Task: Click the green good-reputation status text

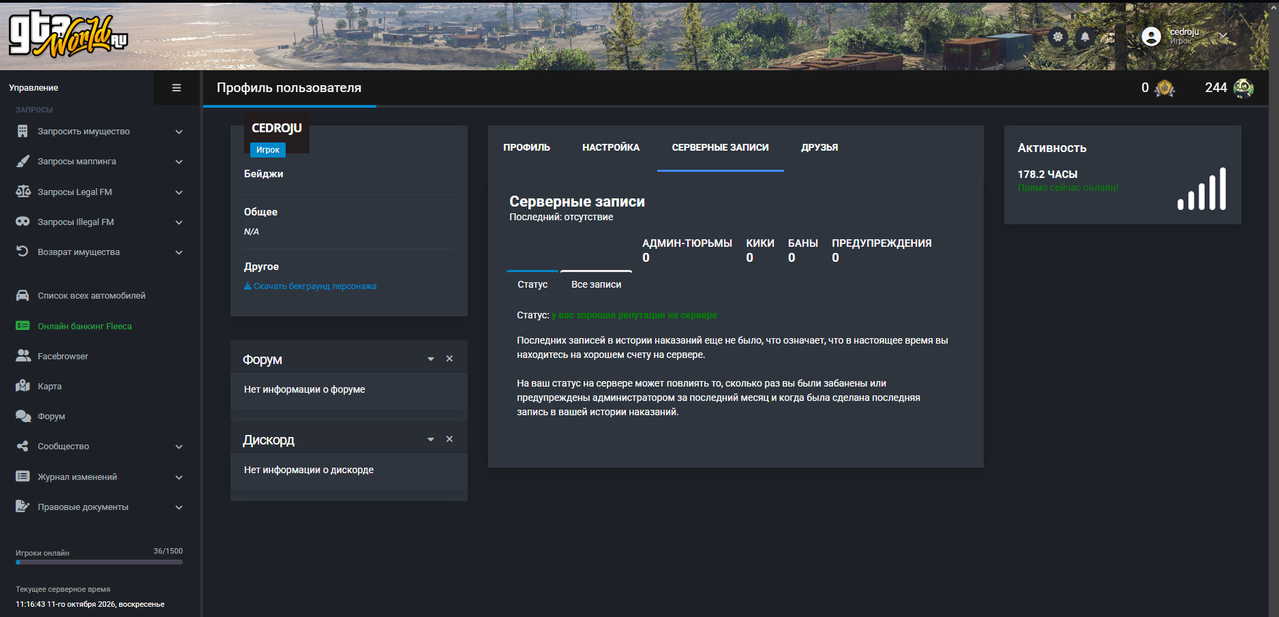Action: (x=634, y=315)
